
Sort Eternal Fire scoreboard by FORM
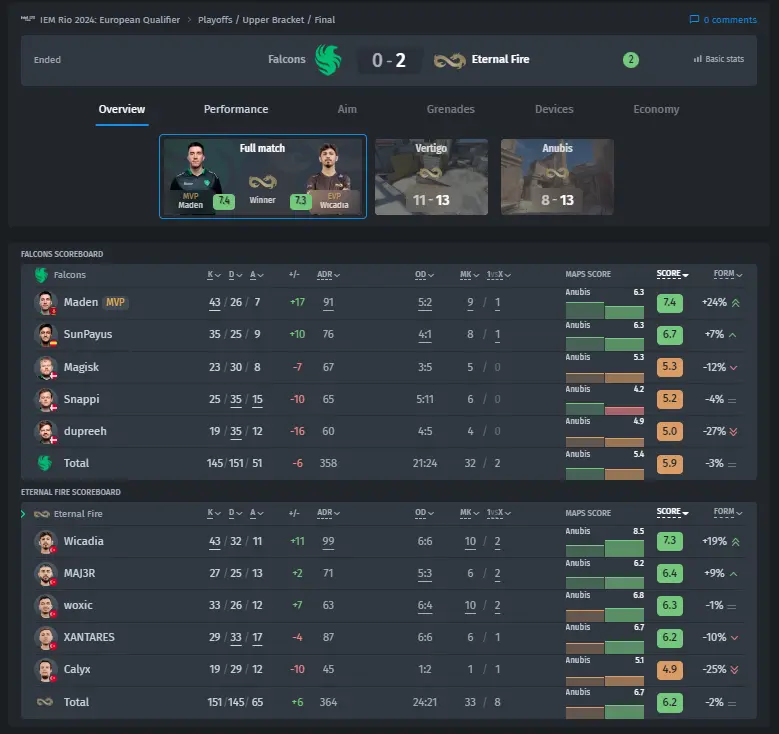pyautogui.click(x=728, y=512)
